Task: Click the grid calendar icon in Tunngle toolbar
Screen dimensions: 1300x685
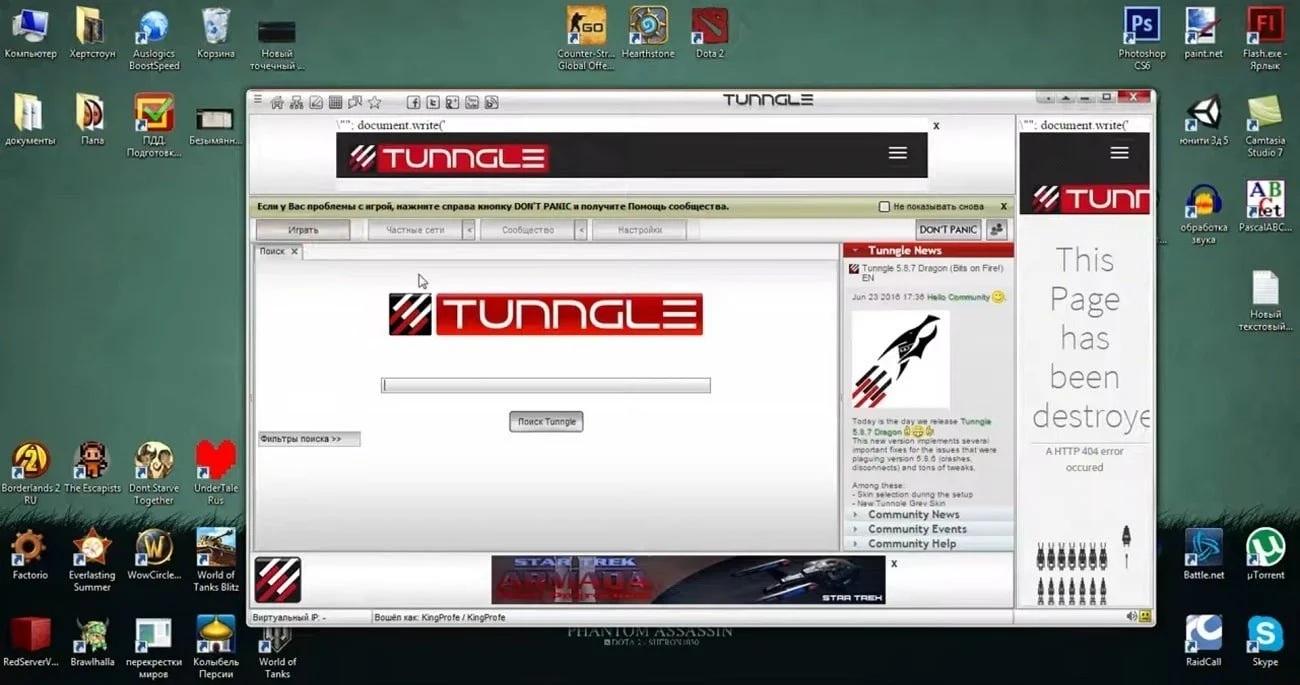Action: [x=335, y=101]
